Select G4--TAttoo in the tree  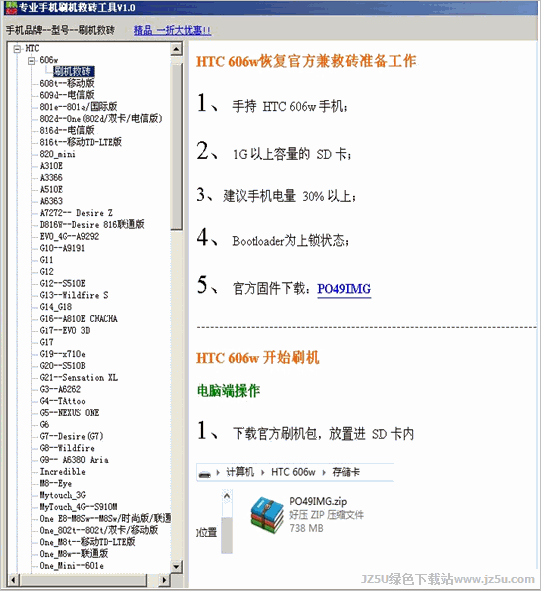coord(63,401)
